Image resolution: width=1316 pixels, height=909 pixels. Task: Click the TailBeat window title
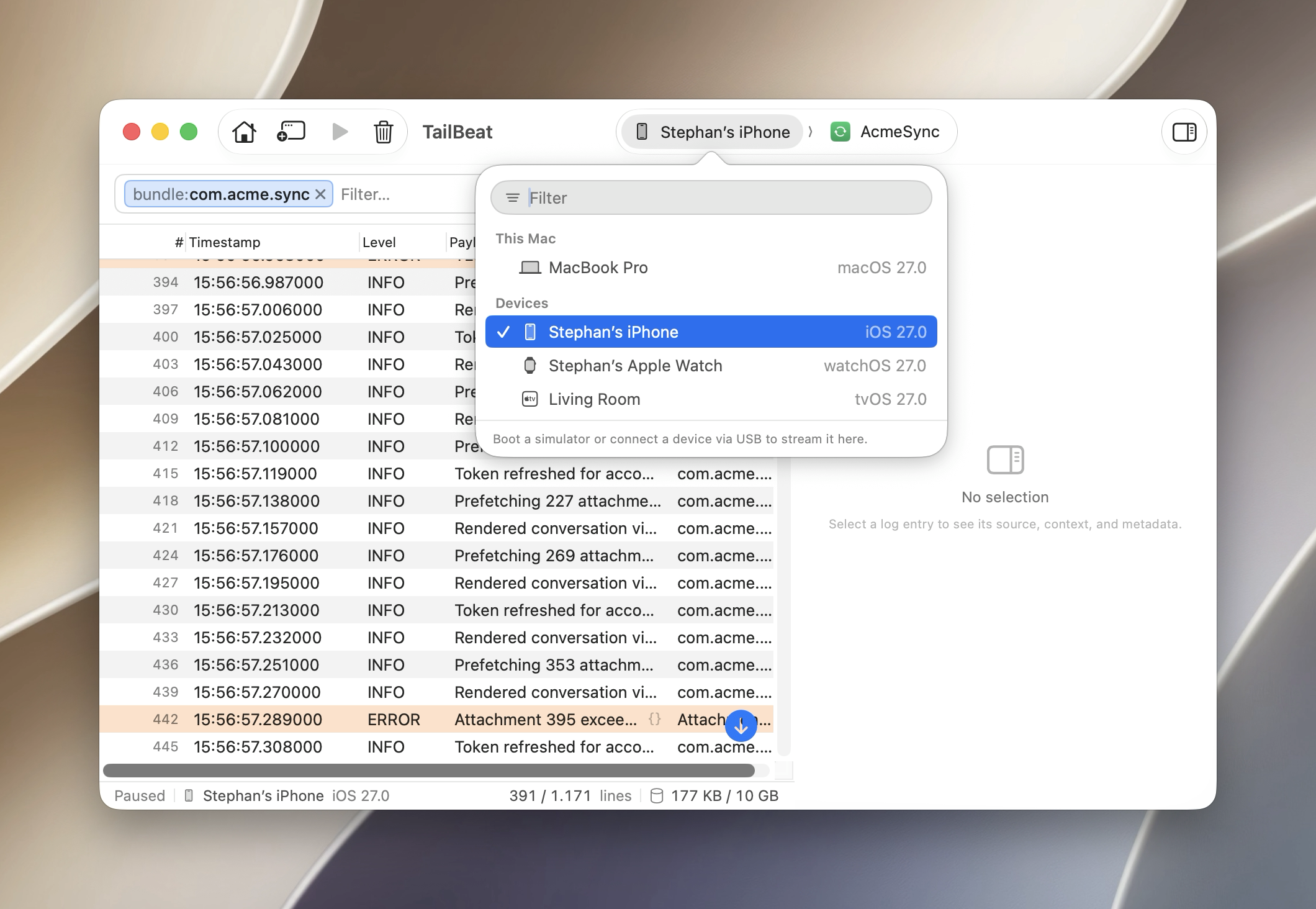click(x=457, y=132)
